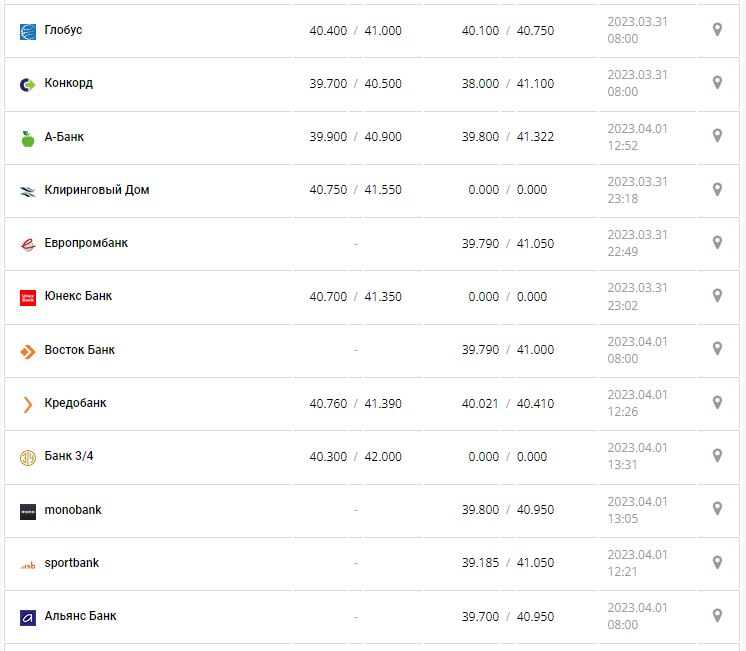Open map pin for Восток Банк
The image size is (746, 651).
(x=717, y=349)
